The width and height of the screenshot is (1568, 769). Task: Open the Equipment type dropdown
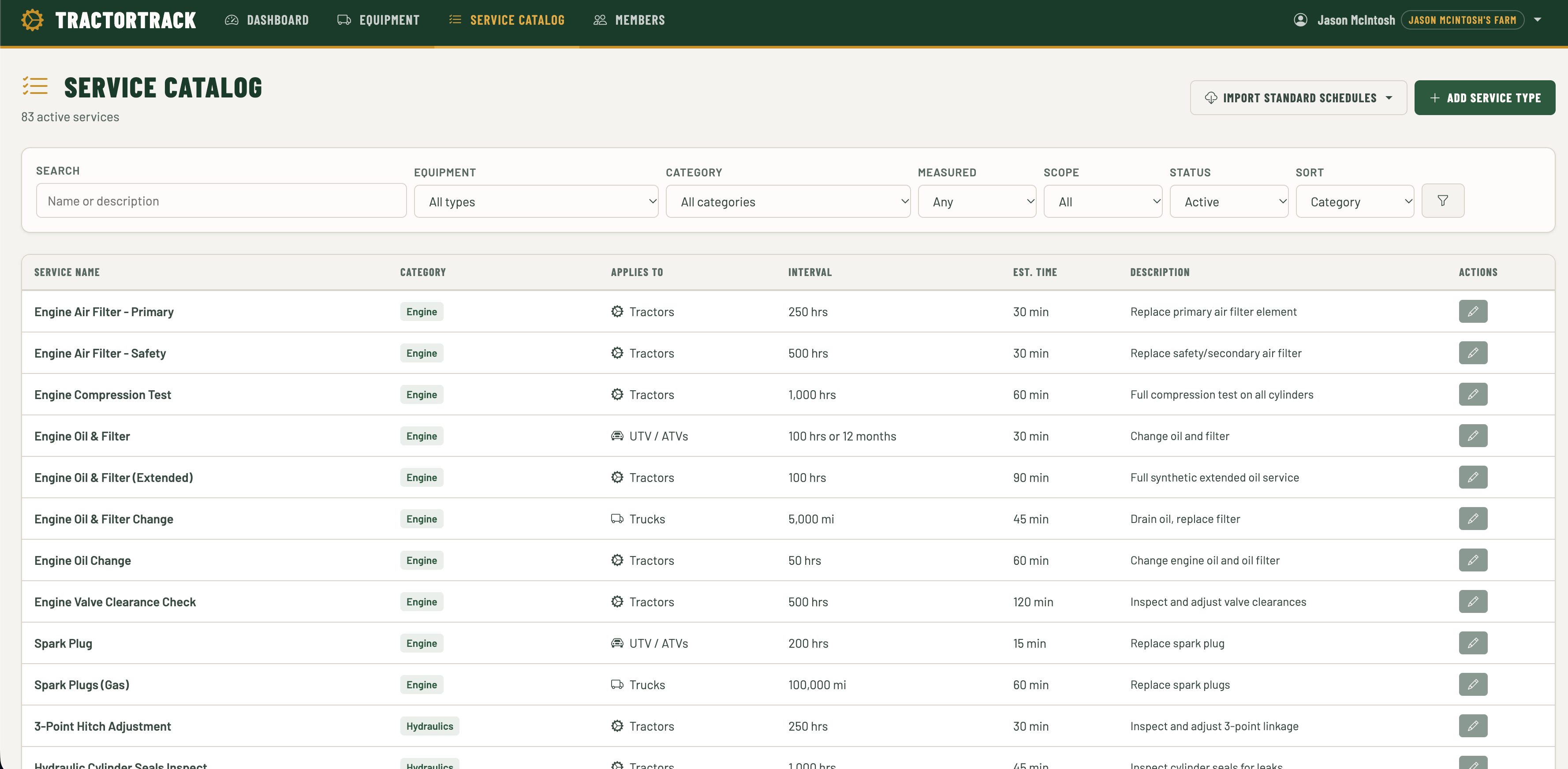pos(536,202)
